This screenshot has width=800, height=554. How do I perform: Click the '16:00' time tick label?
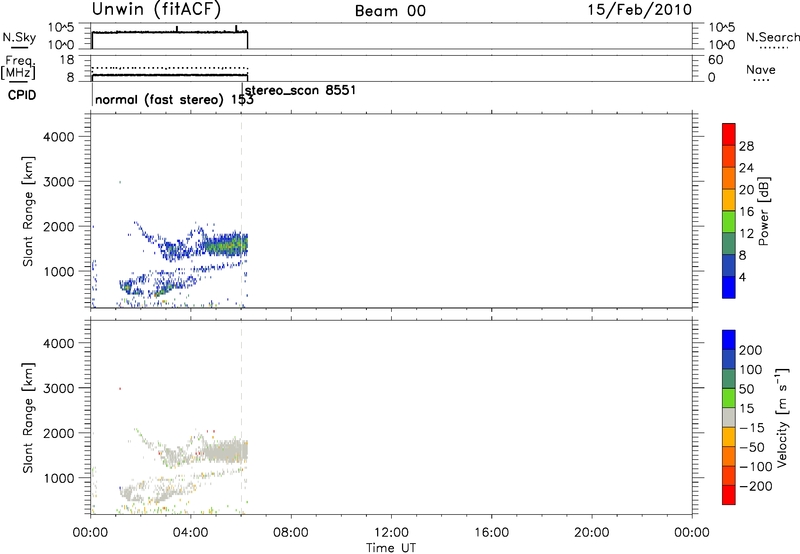491,533
